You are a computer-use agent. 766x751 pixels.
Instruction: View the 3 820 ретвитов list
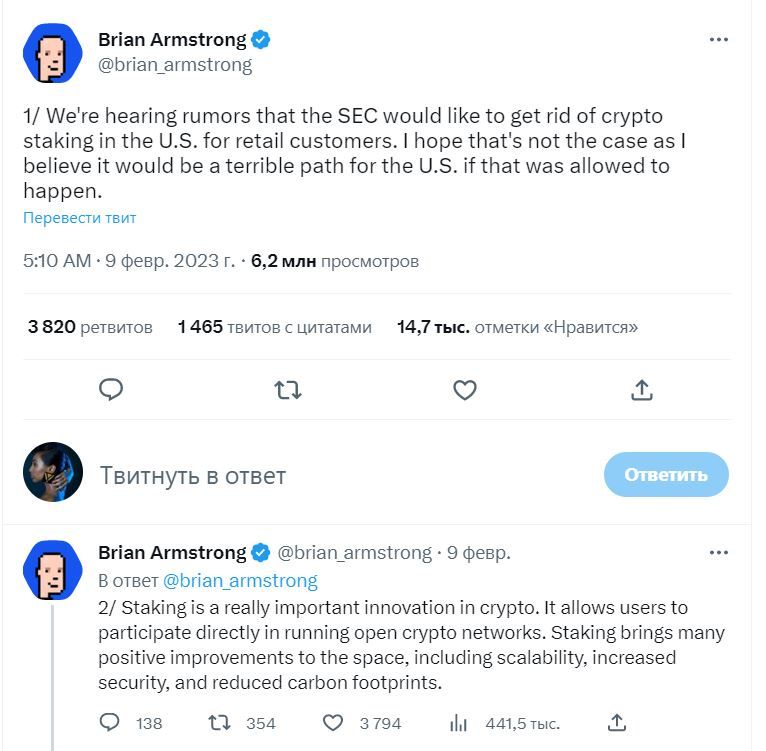point(90,327)
